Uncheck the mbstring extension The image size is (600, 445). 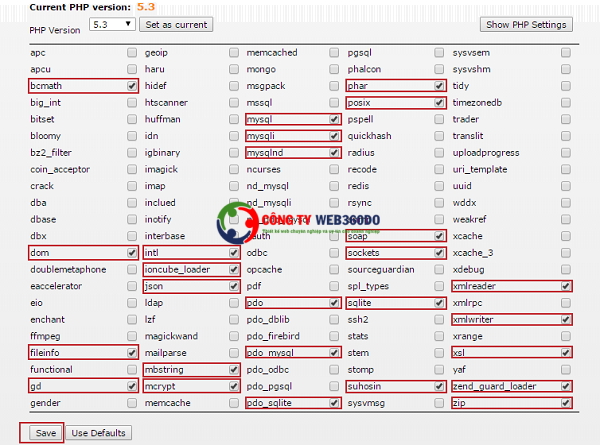pos(234,370)
